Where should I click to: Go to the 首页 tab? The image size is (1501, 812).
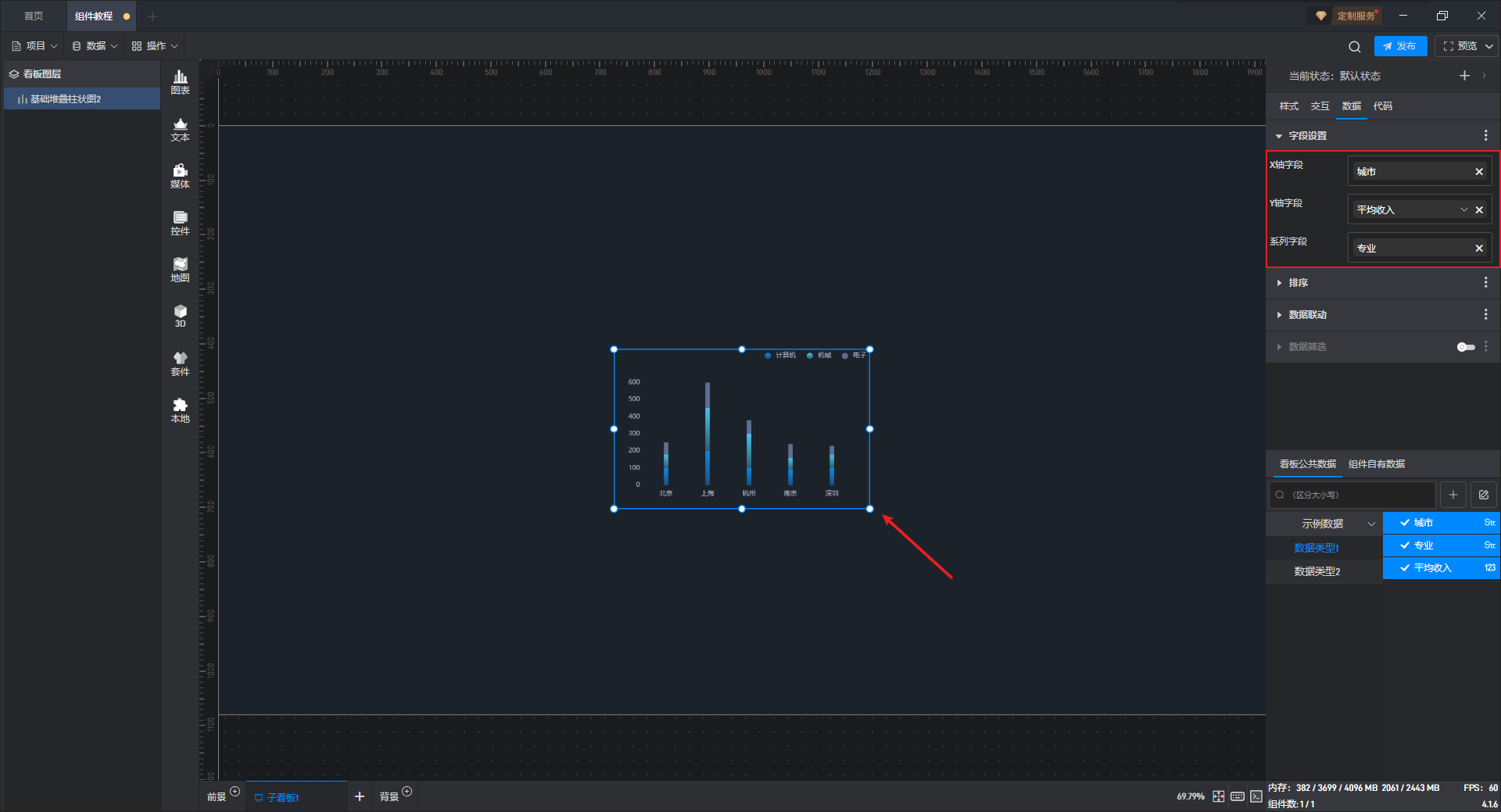(x=34, y=16)
